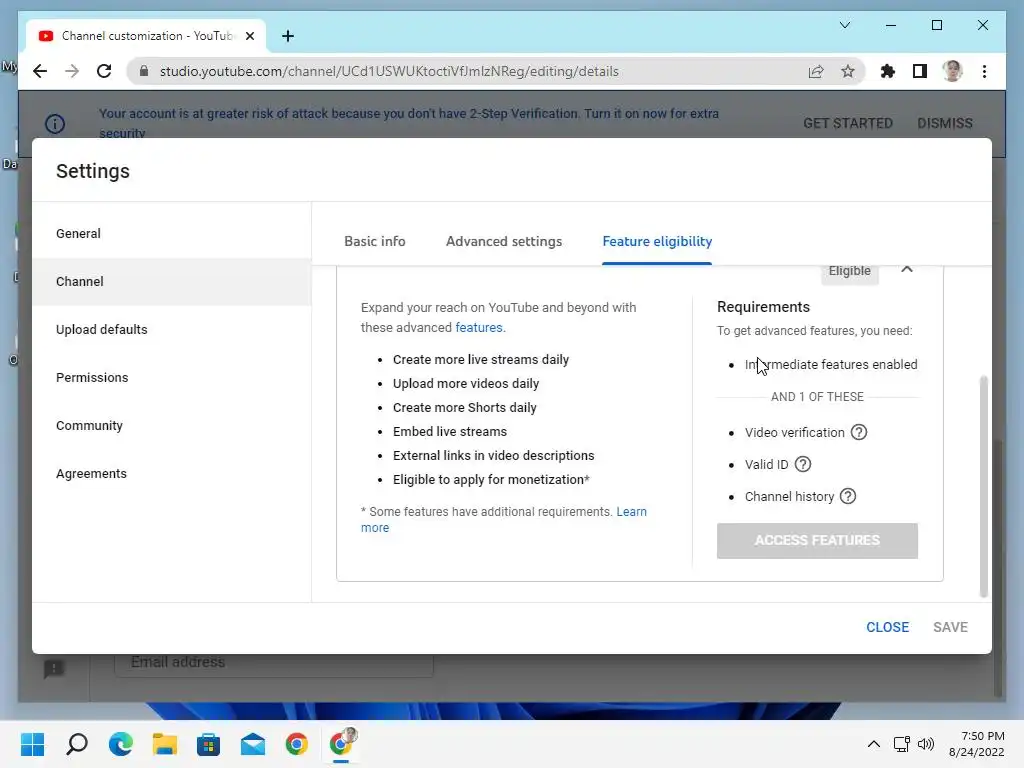Click the Eligible status badge

(x=850, y=272)
